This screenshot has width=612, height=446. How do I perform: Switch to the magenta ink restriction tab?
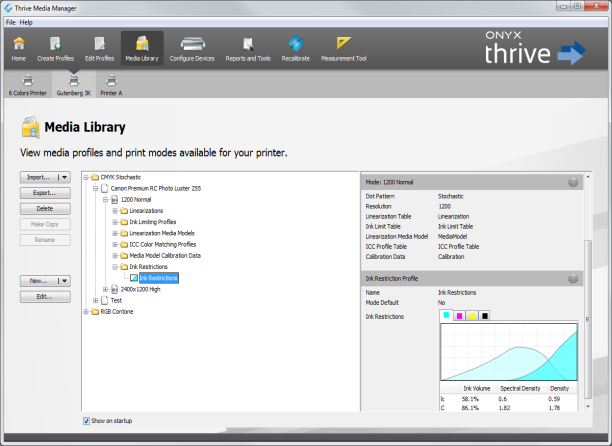pyautogui.click(x=459, y=316)
